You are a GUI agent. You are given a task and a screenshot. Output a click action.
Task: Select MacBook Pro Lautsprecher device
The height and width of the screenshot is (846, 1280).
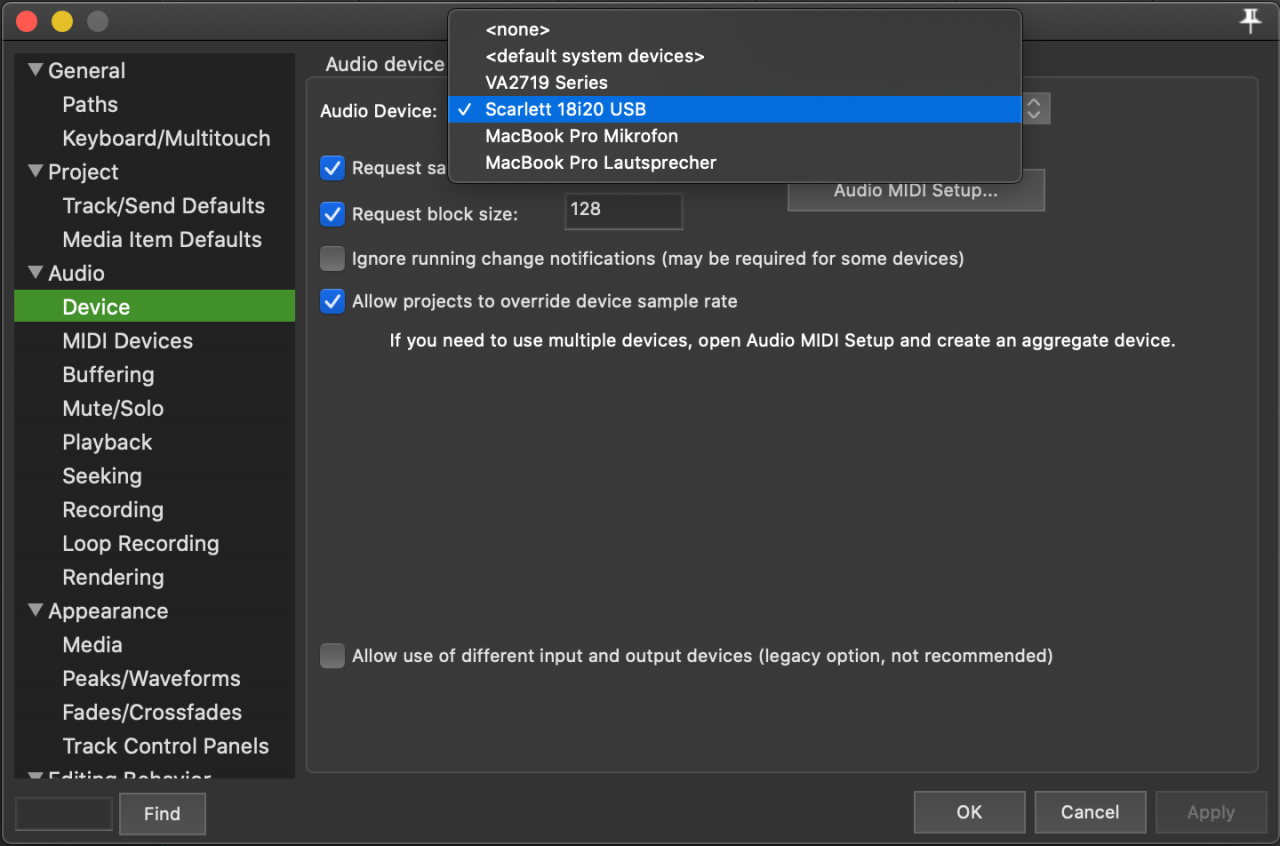click(x=735, y=162)
